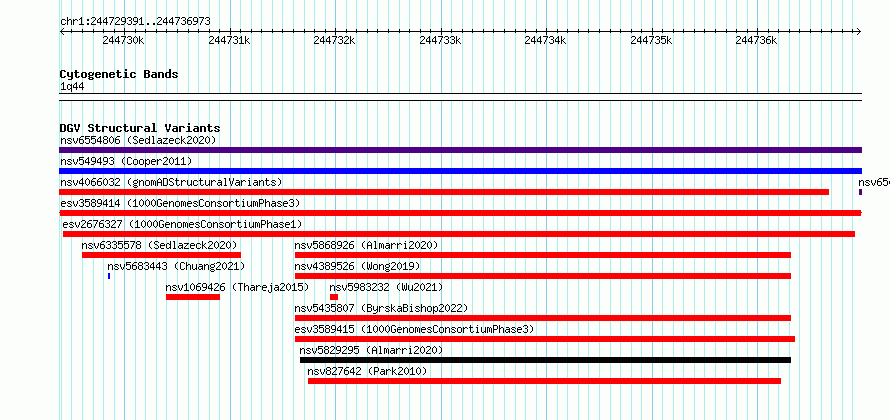The width and height of the screenshot is (890, 420).
Task: Click the 244736k ruler tick label
Action: point(757,40)
